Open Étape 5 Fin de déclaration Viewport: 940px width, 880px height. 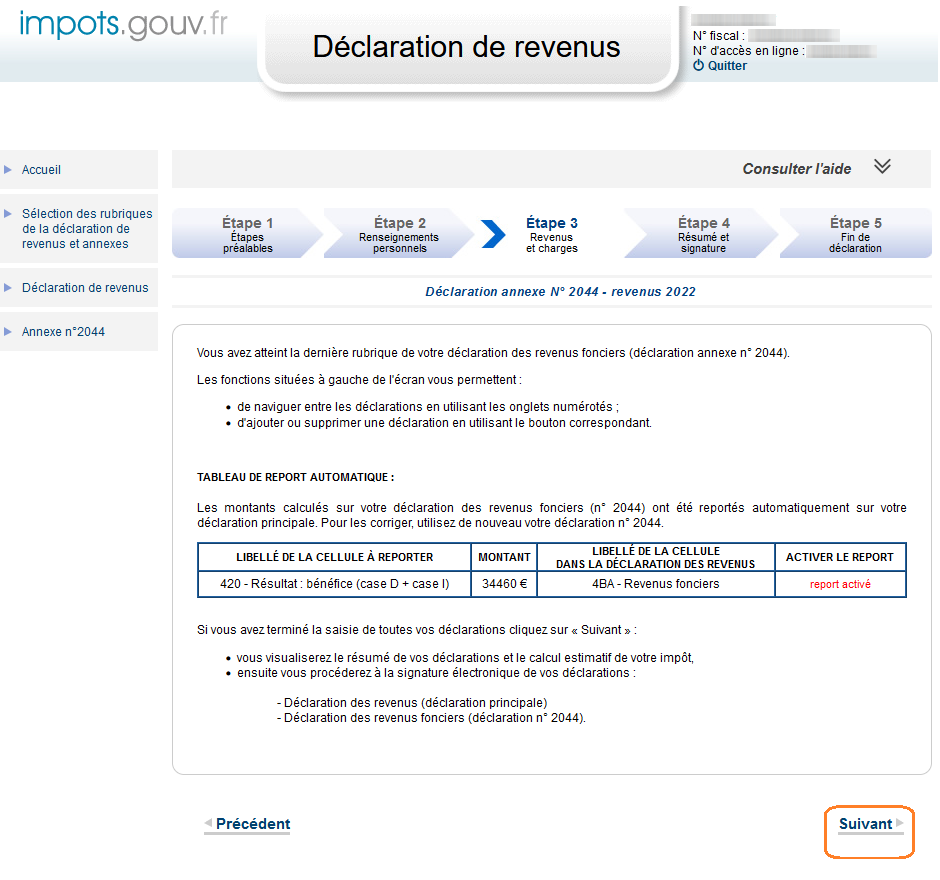pyautogui.click(x=855, y=234)
